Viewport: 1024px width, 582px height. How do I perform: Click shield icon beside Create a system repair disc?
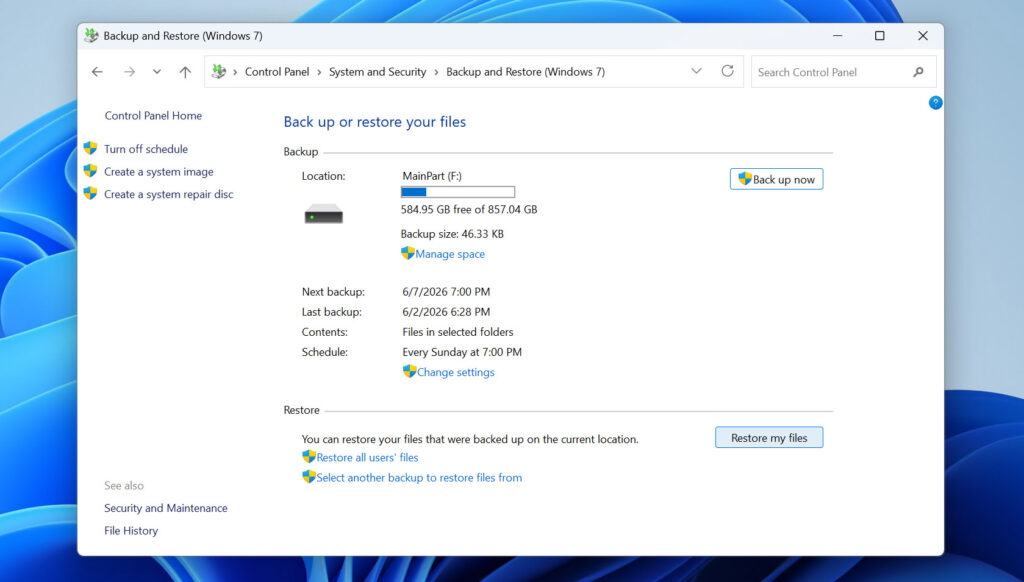click(x=90, y=193)
